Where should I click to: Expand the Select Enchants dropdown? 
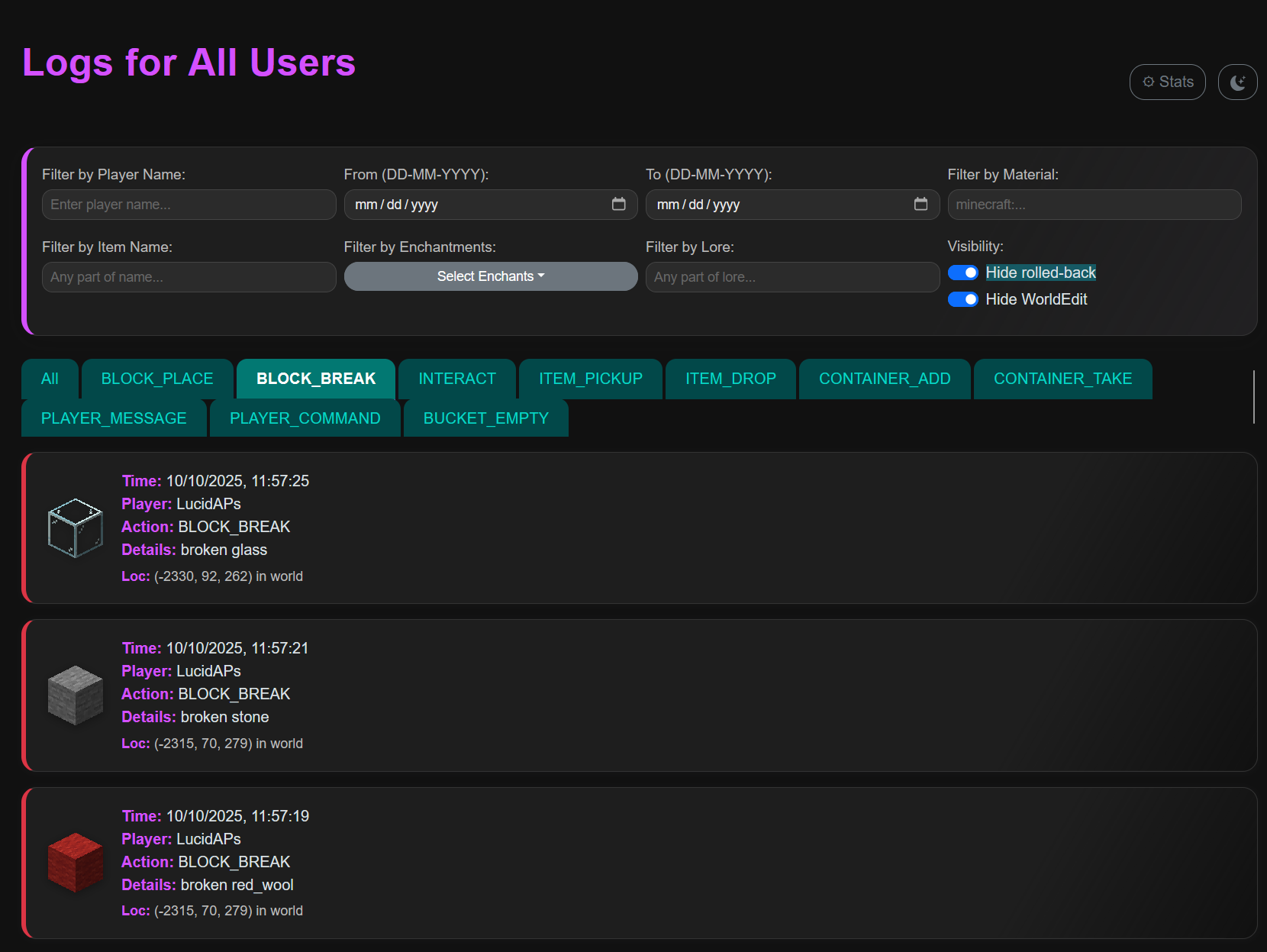(x=491, y=276)
